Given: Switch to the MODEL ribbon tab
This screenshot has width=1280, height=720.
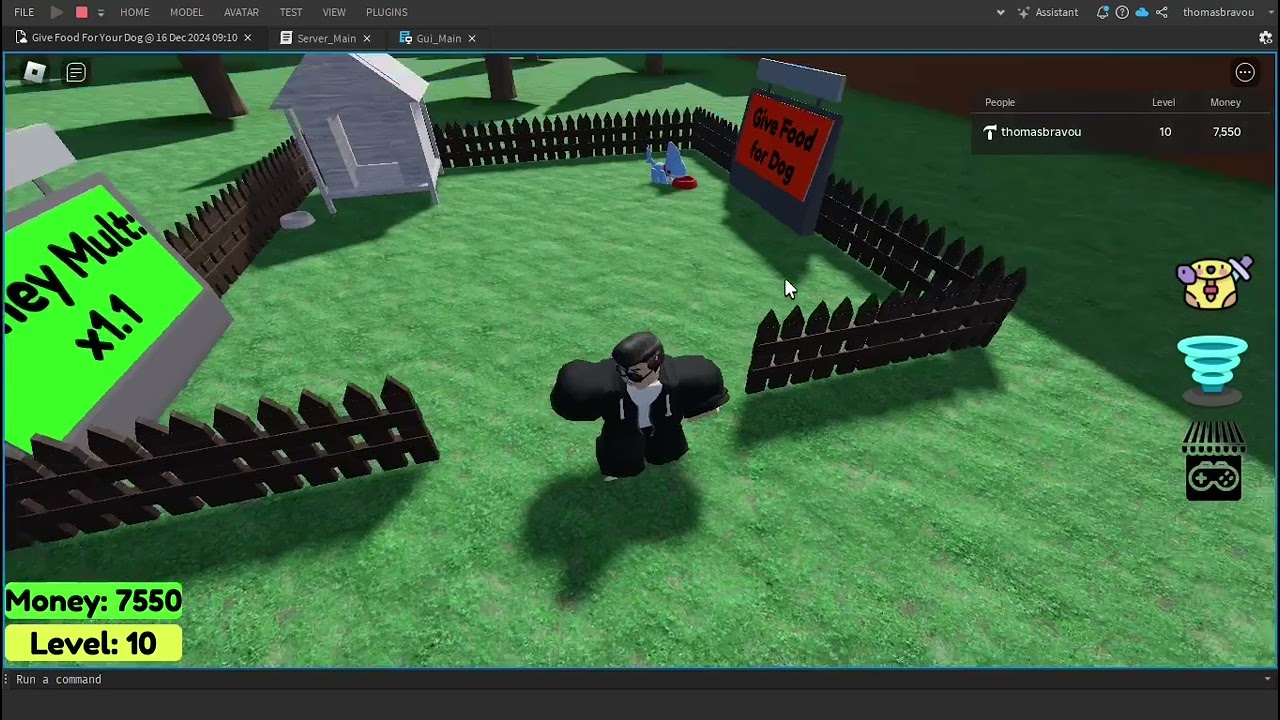Looking at the screenshot, I should [x=186, y=12].
